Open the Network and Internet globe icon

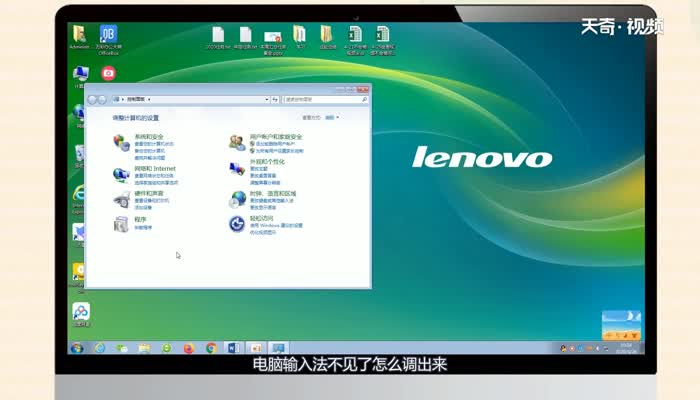[121, 175]
